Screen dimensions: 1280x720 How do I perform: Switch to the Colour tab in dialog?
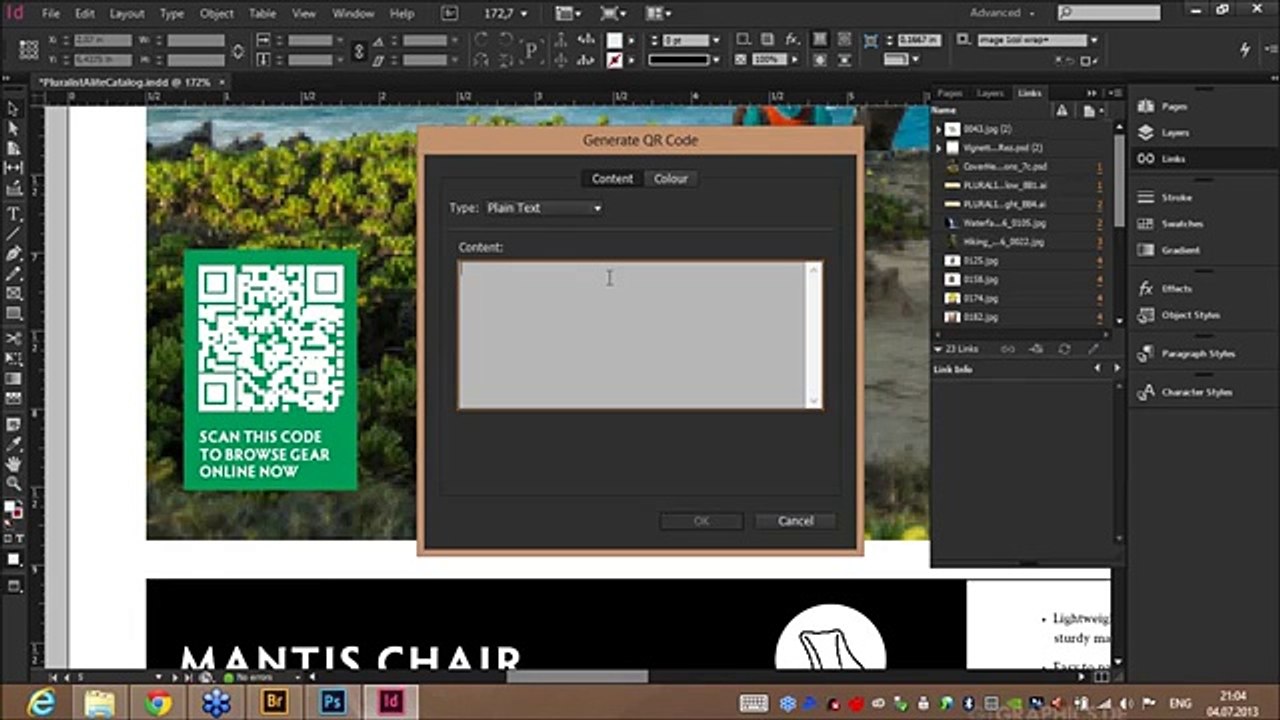pyautogui.click(x=671, y=179)
